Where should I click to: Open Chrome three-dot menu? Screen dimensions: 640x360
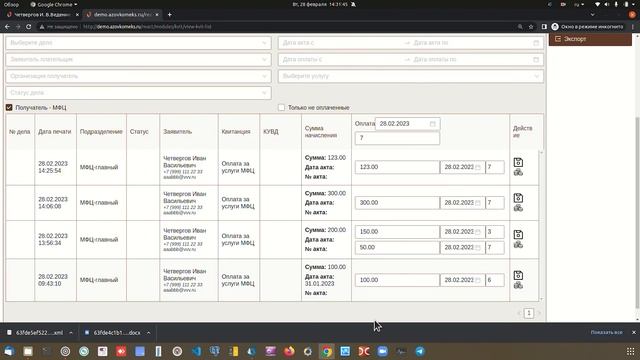click(633, 27)
